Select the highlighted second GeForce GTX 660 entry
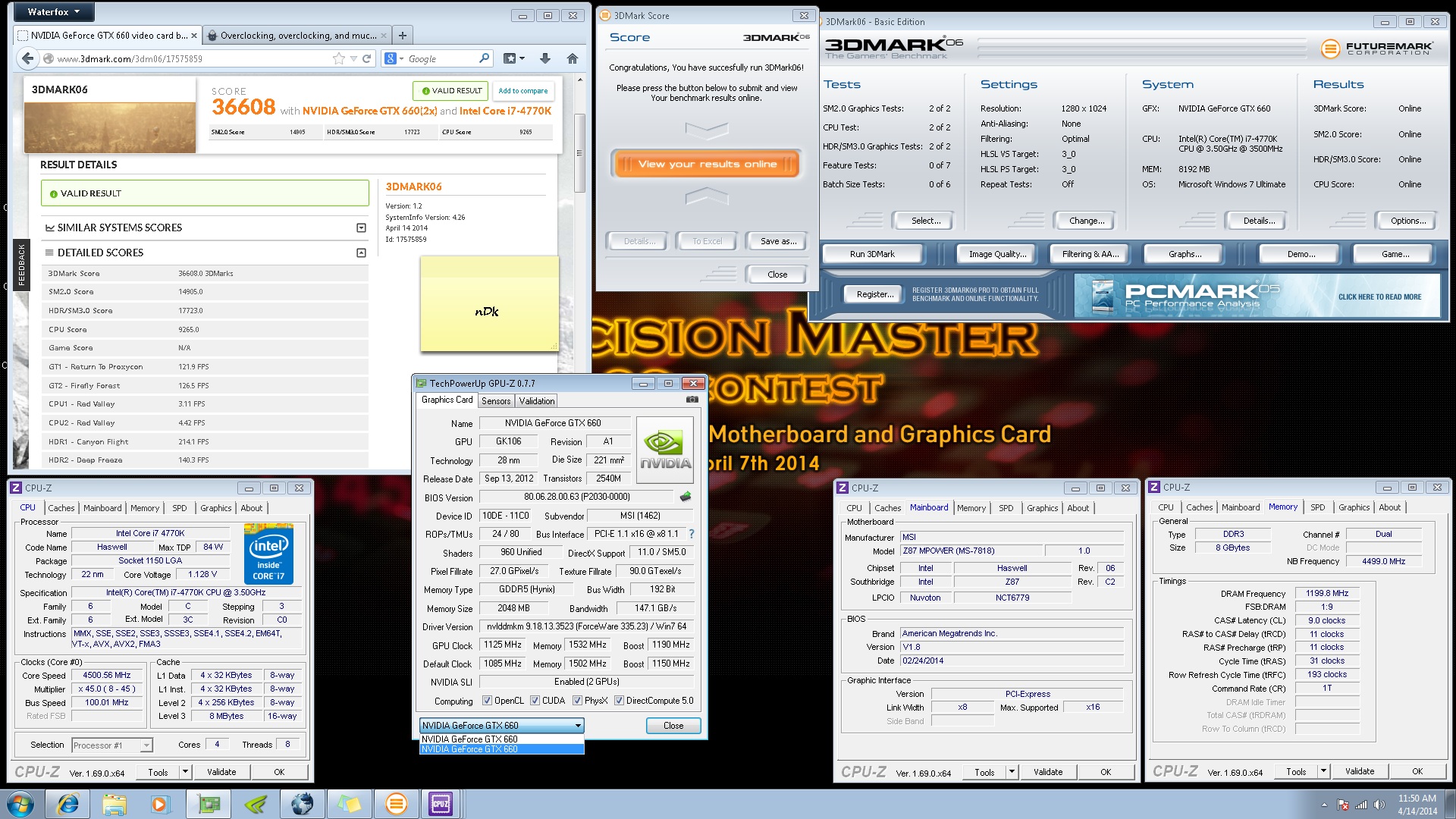 pyautogui.click(x=502, y=749)
